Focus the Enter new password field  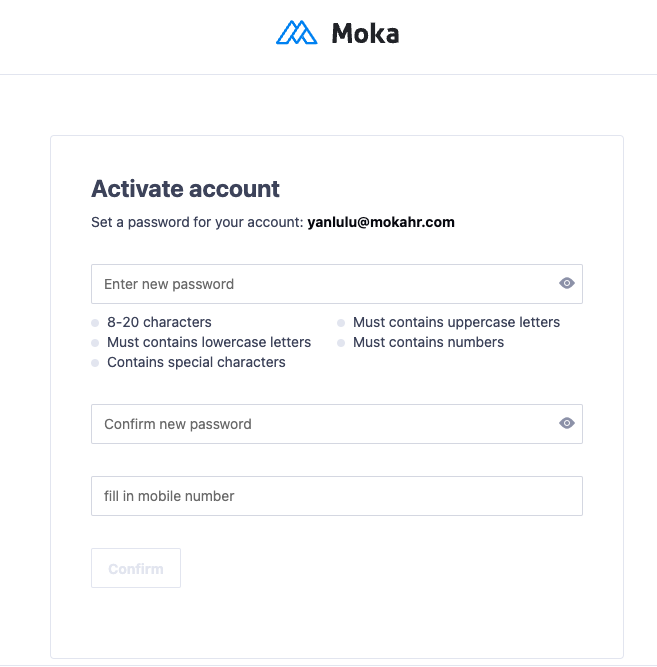click(320, 284)
